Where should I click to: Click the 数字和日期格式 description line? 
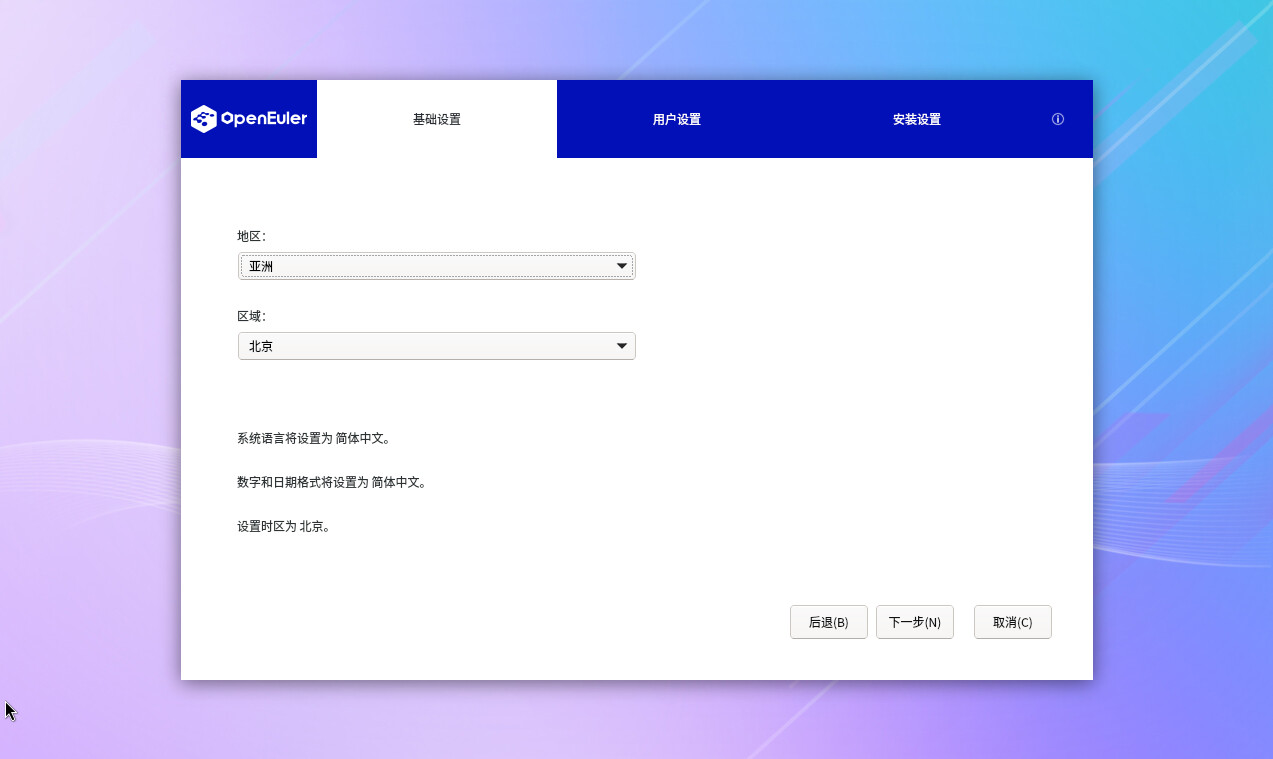[331, 482]
